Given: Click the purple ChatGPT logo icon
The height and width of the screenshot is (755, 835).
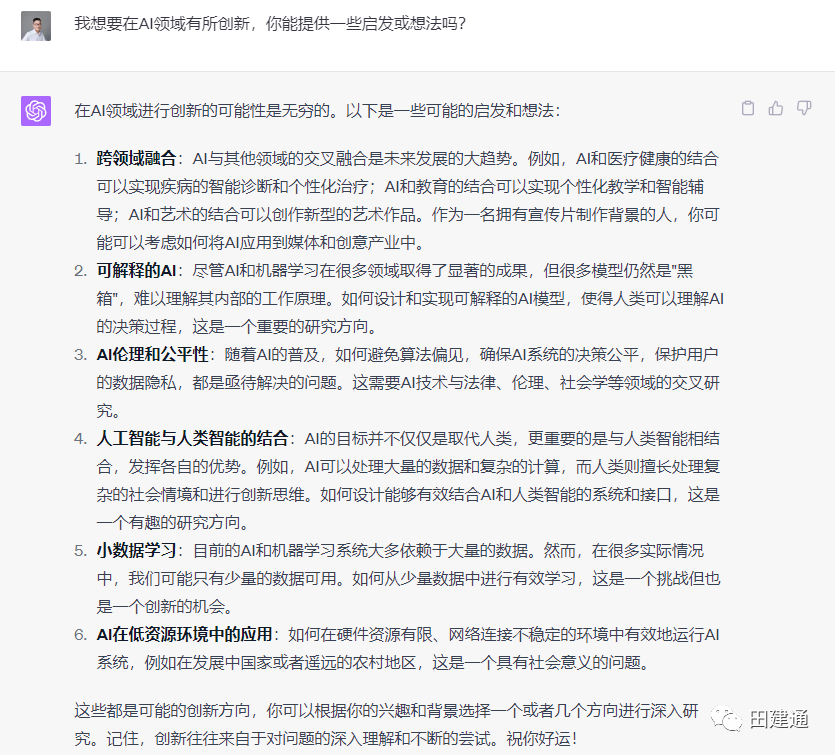Looking at the screenshot, I should click(36, 110).
